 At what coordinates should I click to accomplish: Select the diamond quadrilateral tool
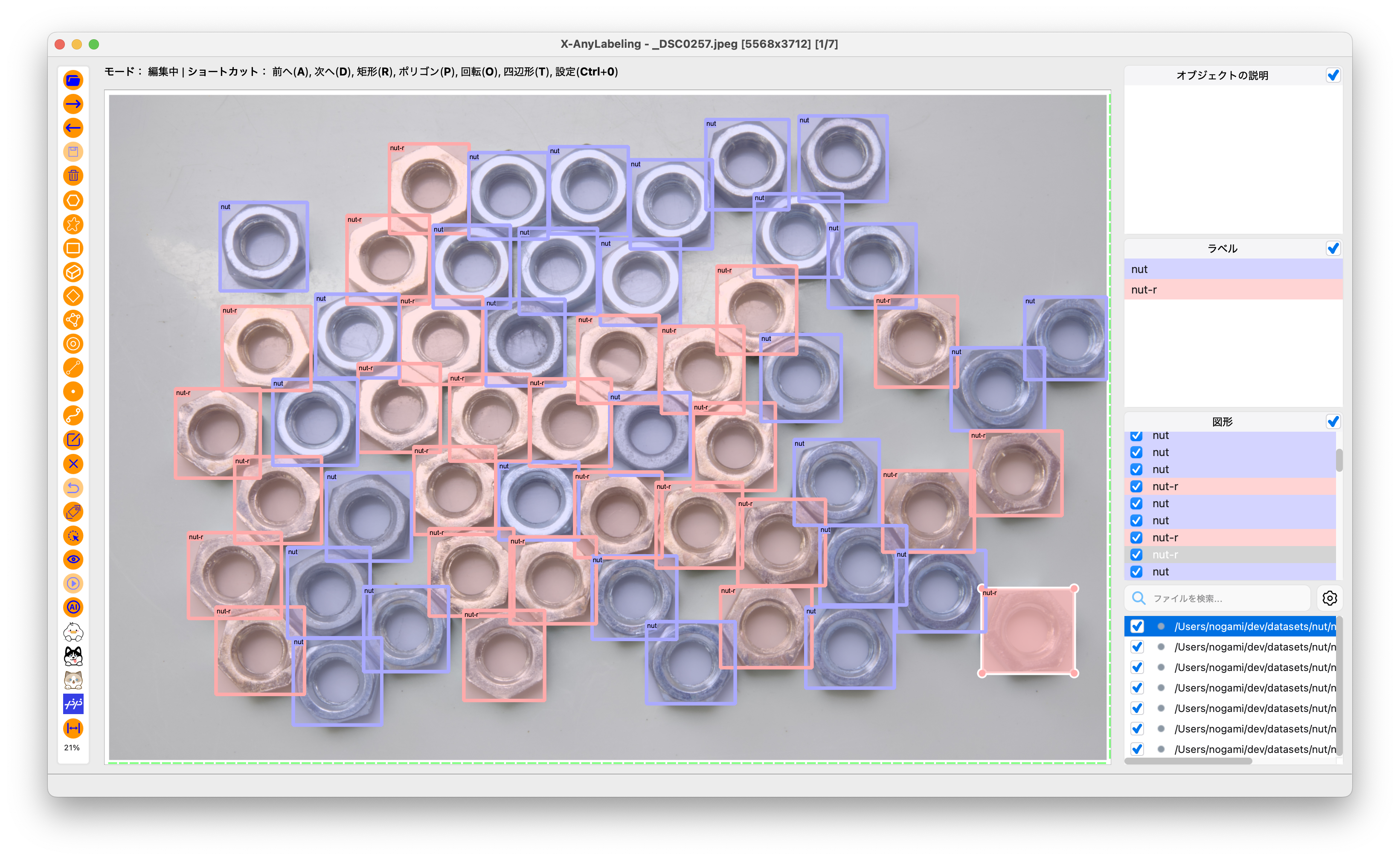[73, 296]
